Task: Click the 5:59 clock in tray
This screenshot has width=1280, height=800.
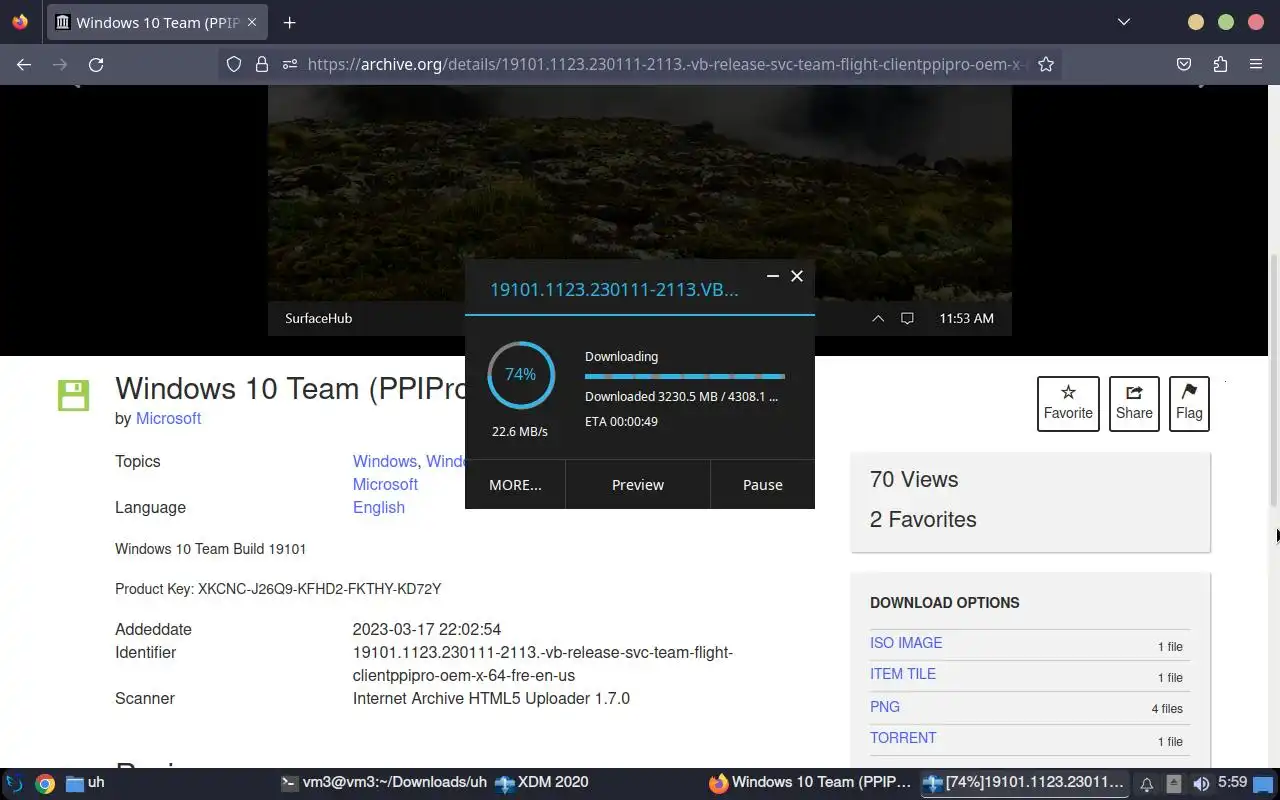Action: (x=1232, y=783)
